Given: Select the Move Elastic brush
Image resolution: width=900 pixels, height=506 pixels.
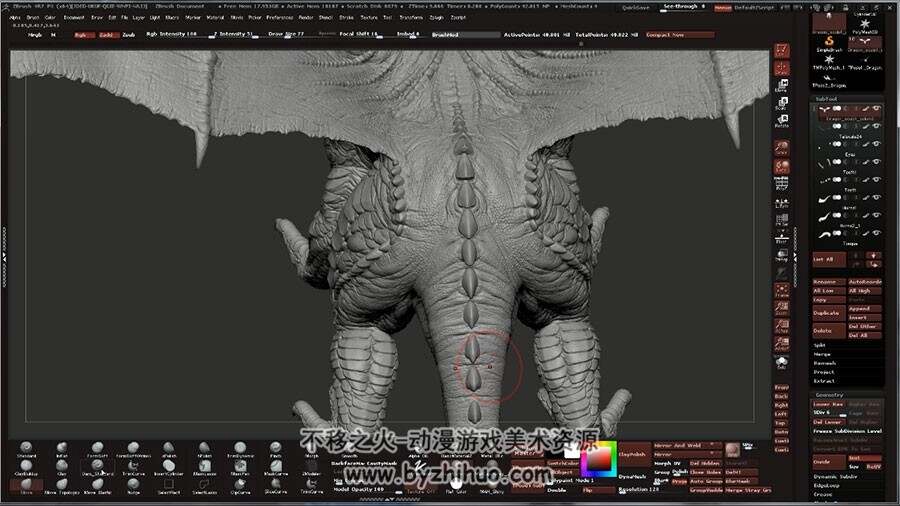Looking at the screenshot, I should (x=98, y=486).
